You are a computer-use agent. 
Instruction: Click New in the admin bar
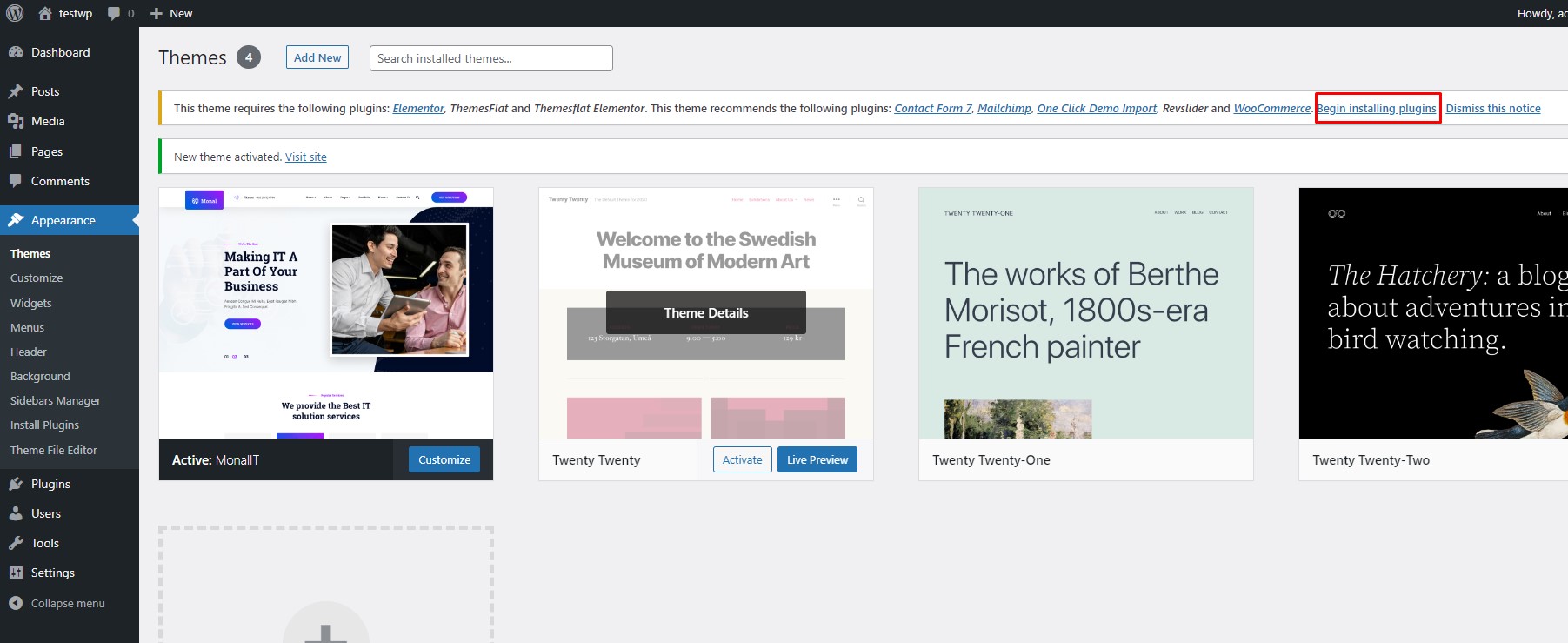click(181, 13)
